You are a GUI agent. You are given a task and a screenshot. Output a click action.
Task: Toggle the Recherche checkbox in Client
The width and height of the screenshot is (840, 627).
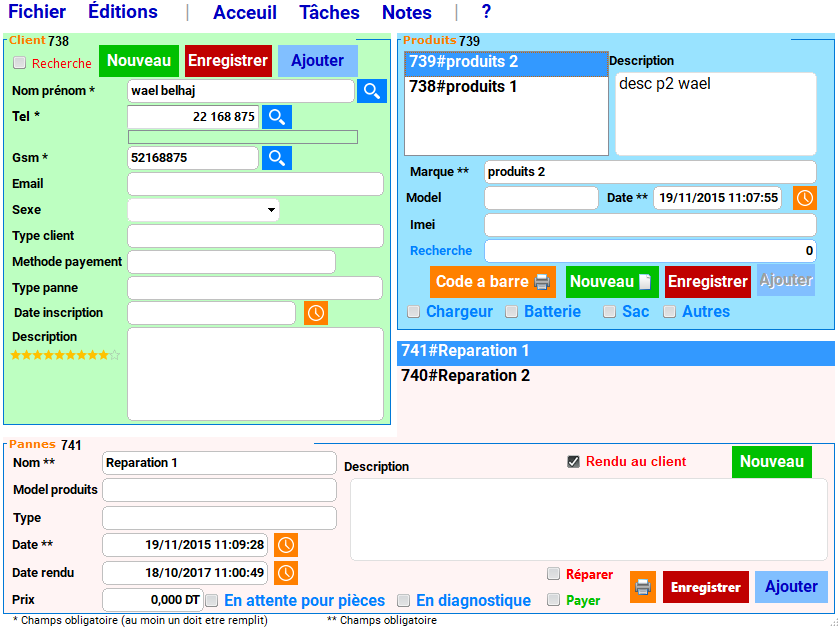click(20, 63)
